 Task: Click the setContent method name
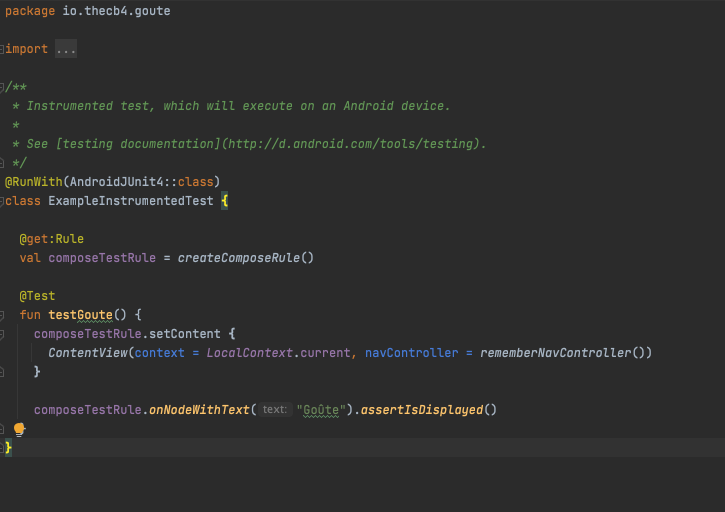184,334
